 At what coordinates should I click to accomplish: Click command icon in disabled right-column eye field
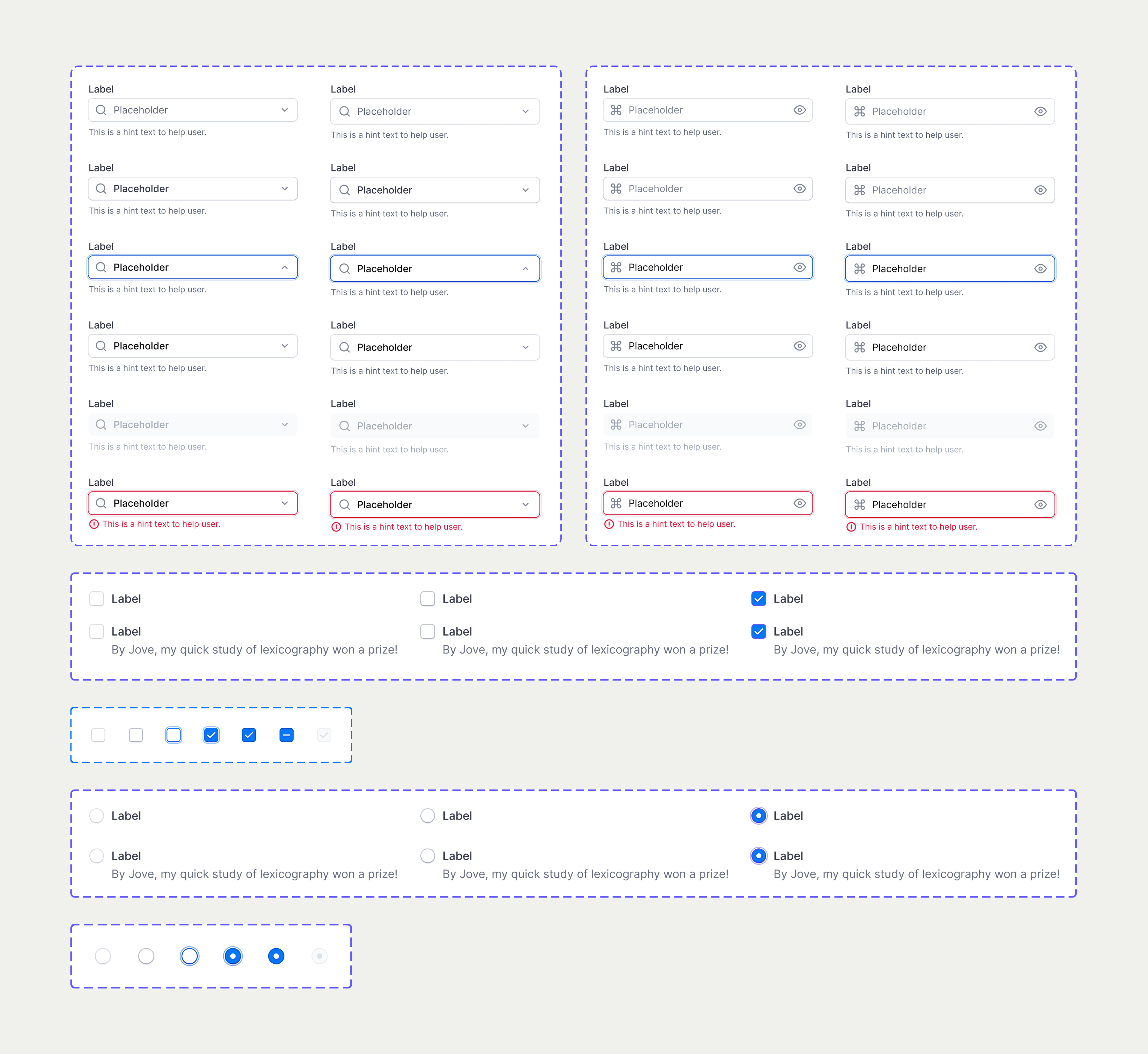click(859, 426)
